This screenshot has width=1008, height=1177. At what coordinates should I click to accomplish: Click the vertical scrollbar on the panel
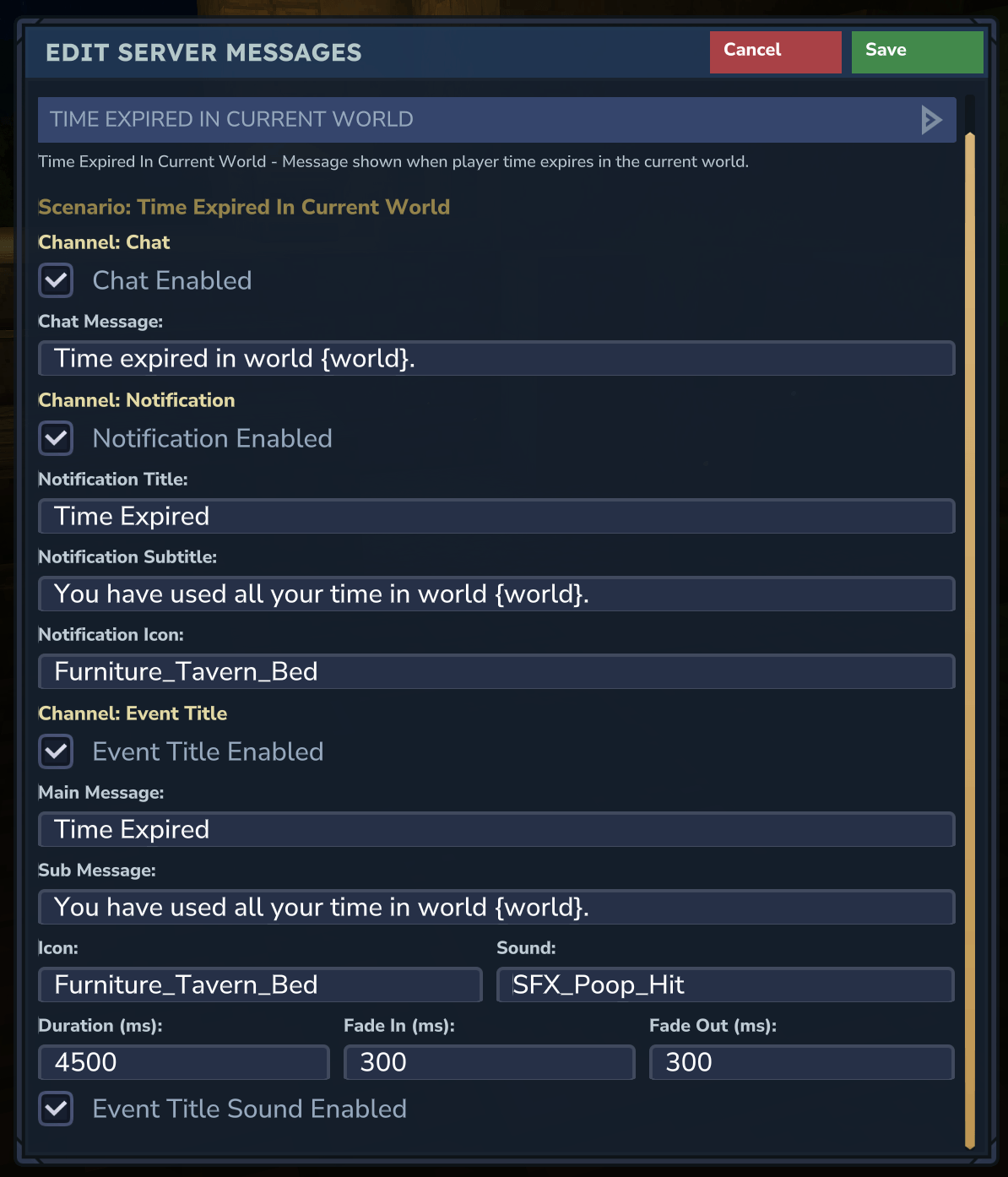970,640
